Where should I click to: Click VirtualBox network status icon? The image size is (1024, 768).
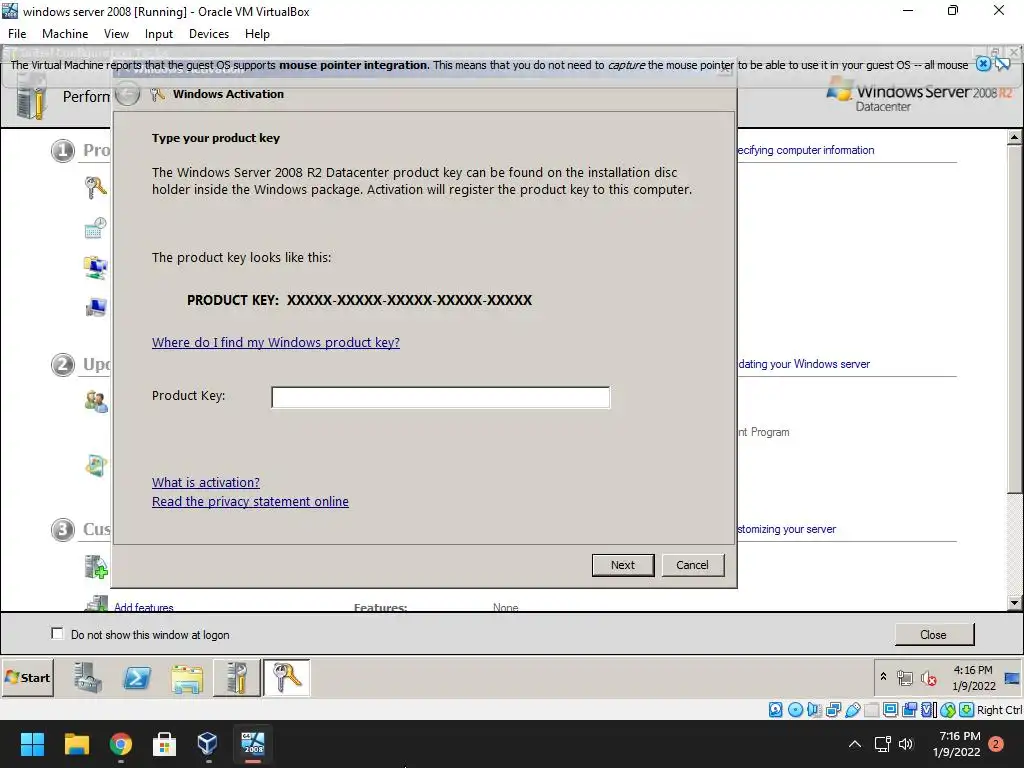click(833, 710)
